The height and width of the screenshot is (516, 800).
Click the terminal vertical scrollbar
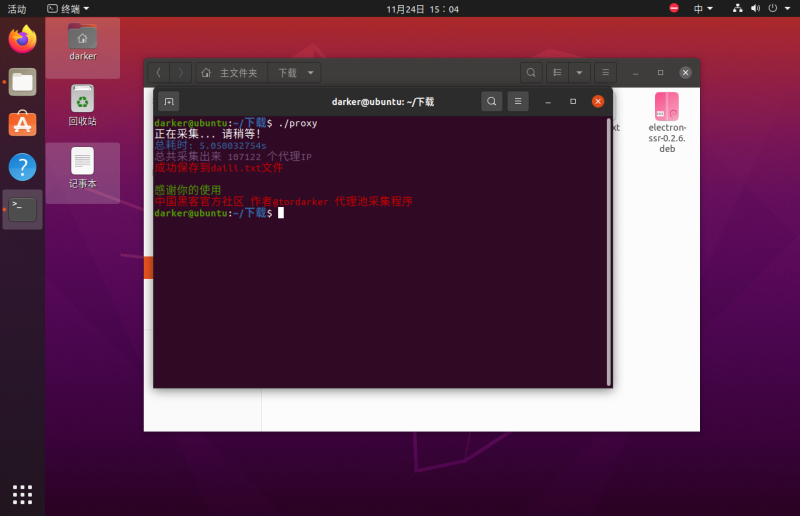click(x=608, y=250)
